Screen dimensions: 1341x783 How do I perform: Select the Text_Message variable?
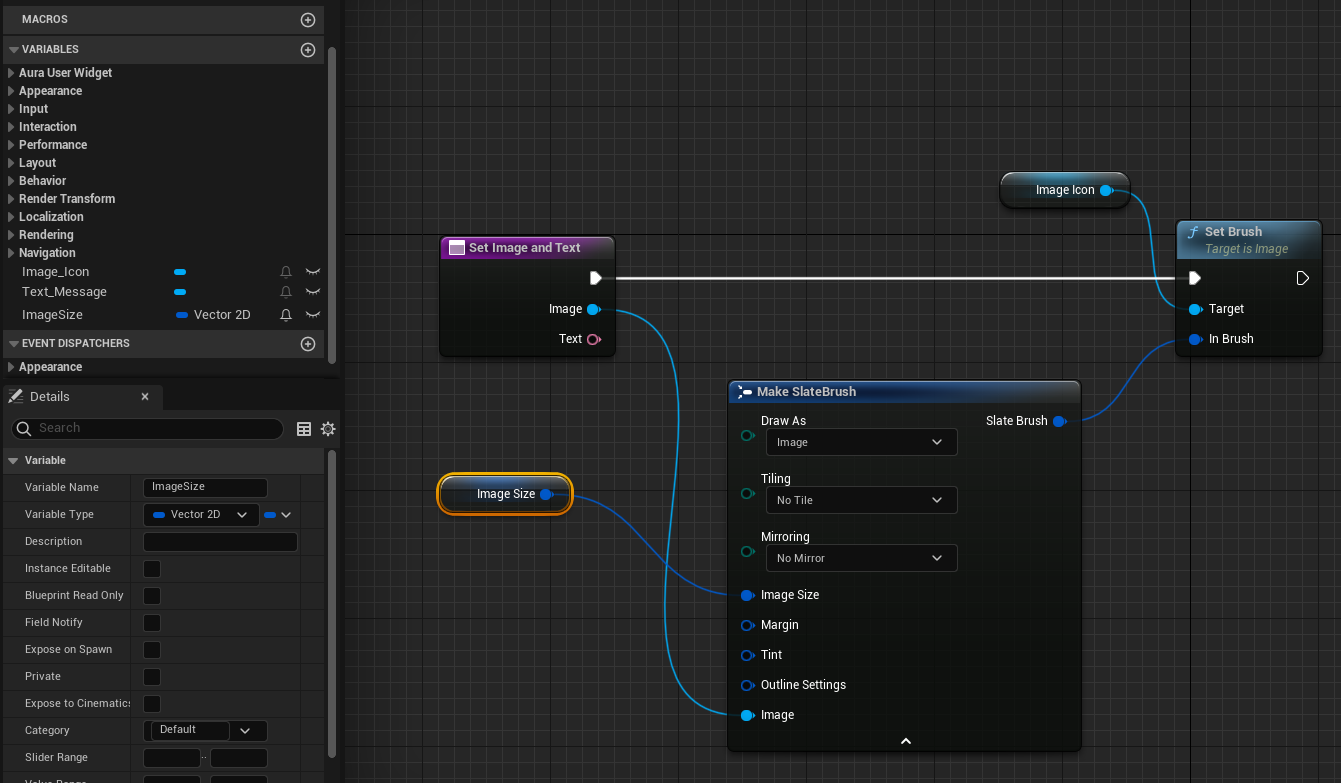(x=64, y=292)
